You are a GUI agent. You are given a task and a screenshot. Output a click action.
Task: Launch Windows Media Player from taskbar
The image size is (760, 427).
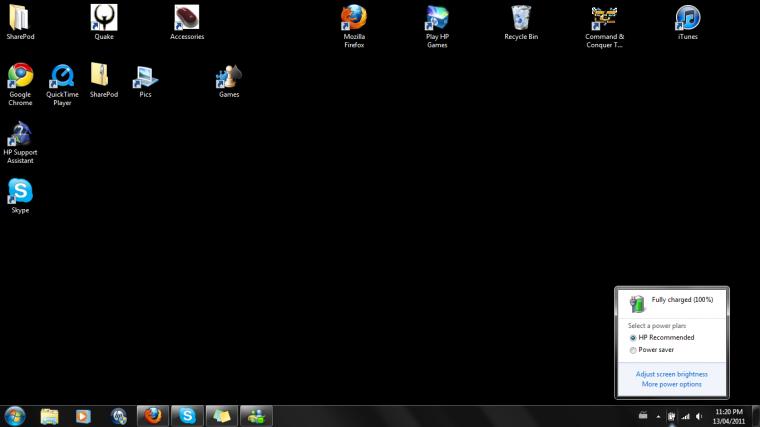click(x=83, y=416)
